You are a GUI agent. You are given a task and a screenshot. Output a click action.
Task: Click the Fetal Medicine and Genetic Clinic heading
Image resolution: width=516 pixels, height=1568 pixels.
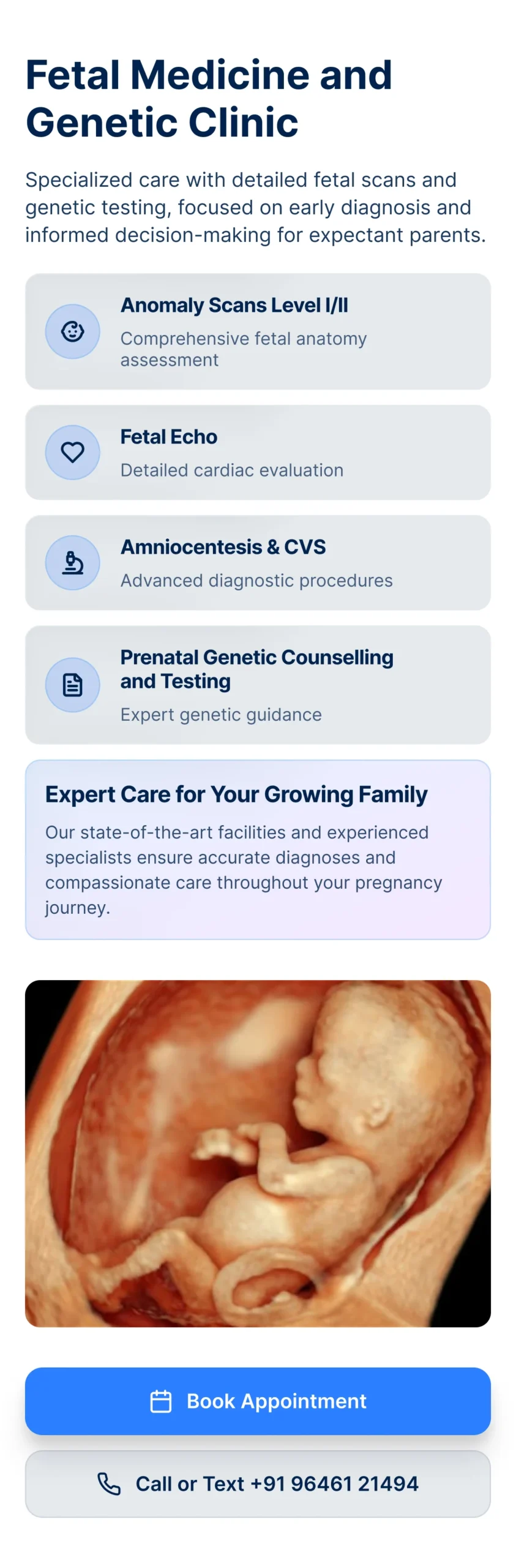coord(209,98)
